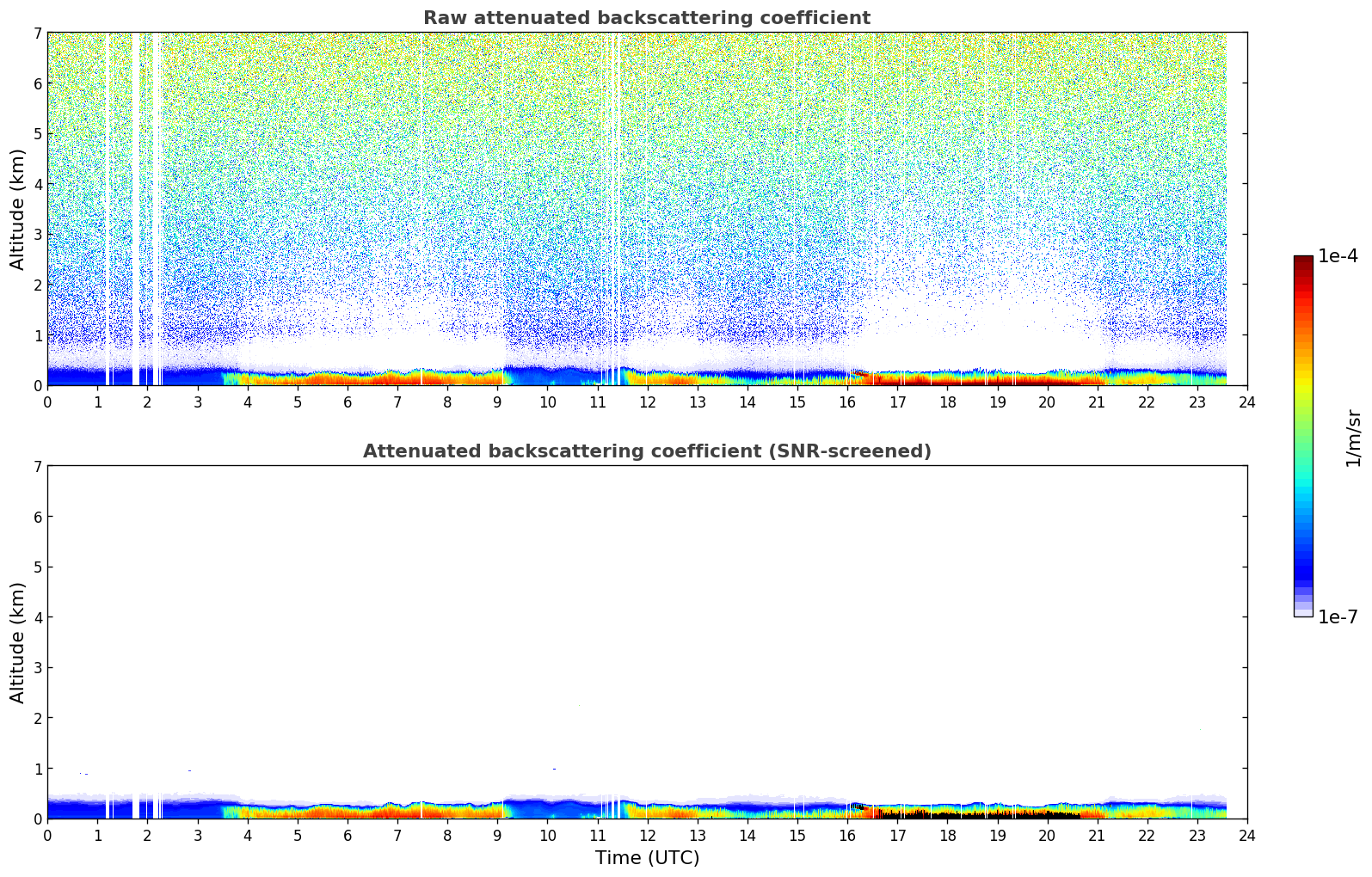Click altitude tick '6' on the SNR-screened plot

click(x=37, y=517)
